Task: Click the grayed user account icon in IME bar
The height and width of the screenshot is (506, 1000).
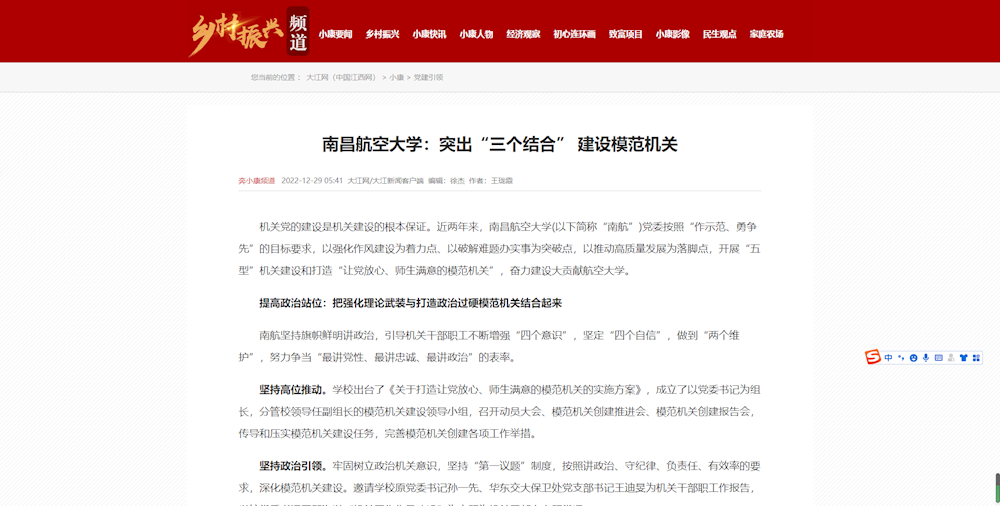Action: [x=951, y=358]
